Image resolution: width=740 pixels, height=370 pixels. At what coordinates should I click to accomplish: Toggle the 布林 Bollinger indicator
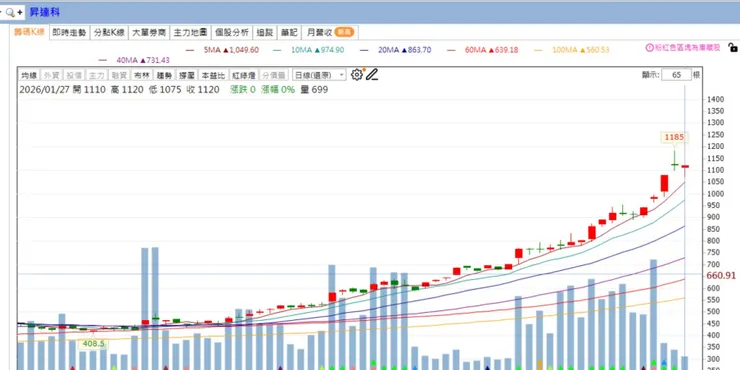[x=141, y=75]
